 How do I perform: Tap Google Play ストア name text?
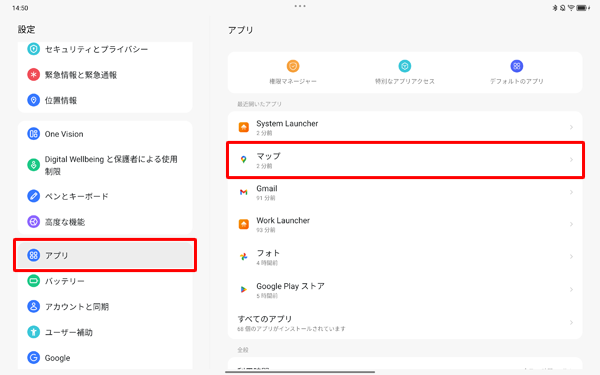[290, 286]
